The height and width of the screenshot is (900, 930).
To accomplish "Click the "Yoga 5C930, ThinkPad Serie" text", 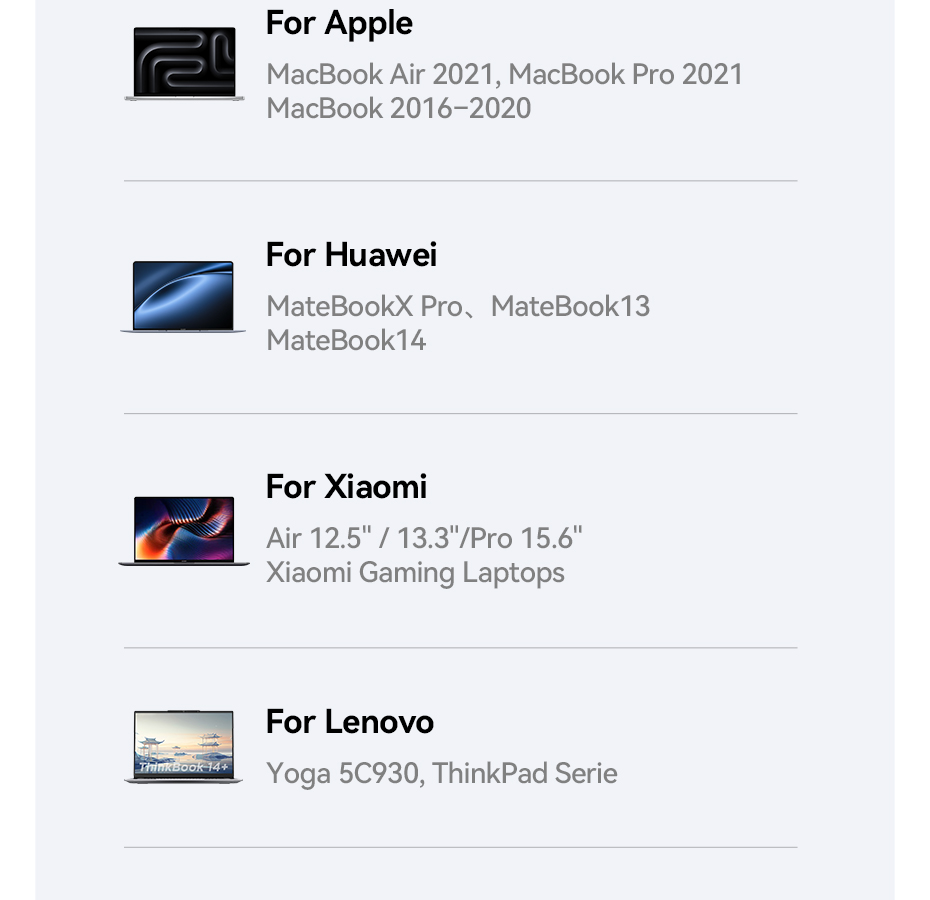I will 441,773.
